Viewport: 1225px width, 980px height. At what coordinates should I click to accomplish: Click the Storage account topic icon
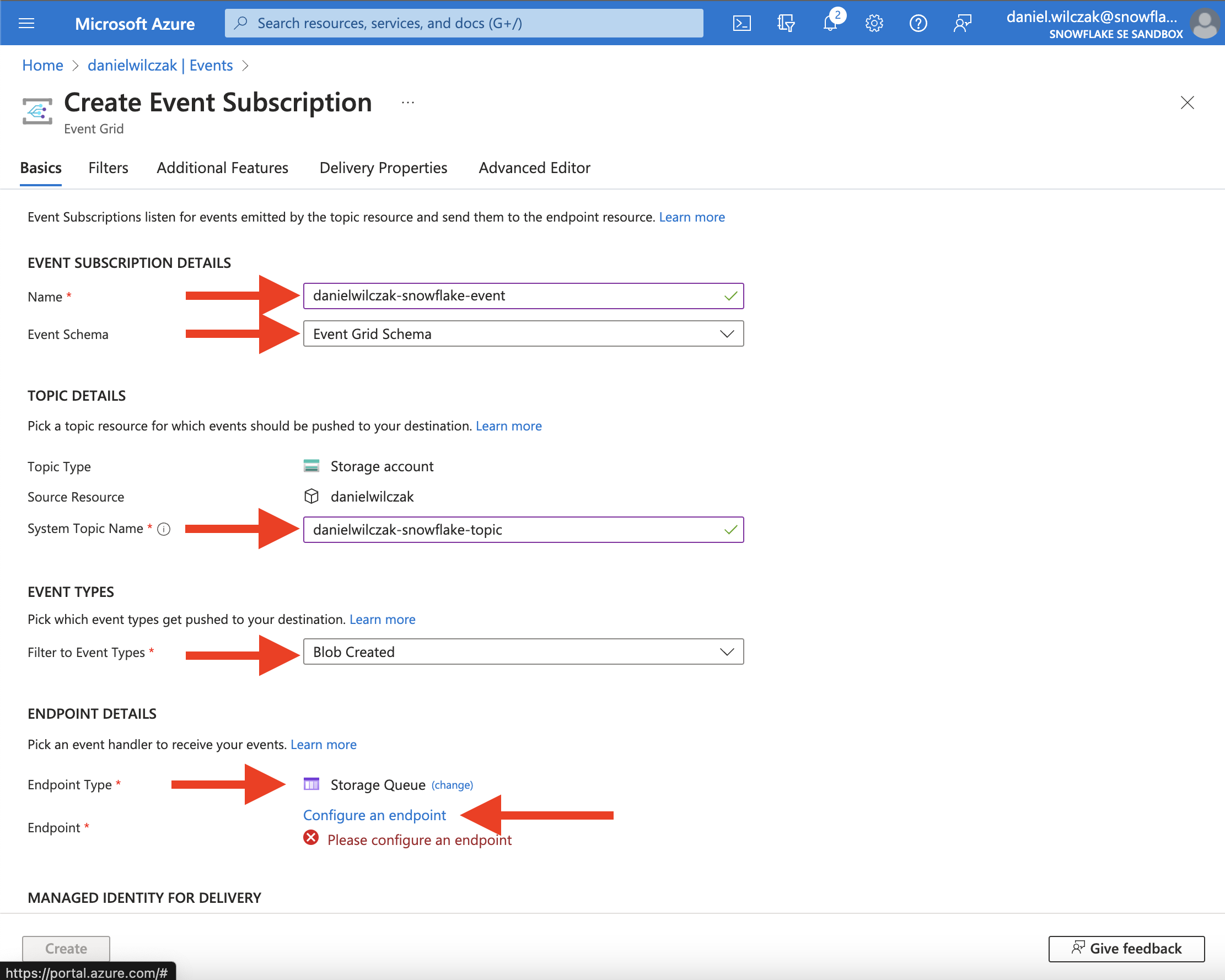[311, 466]
